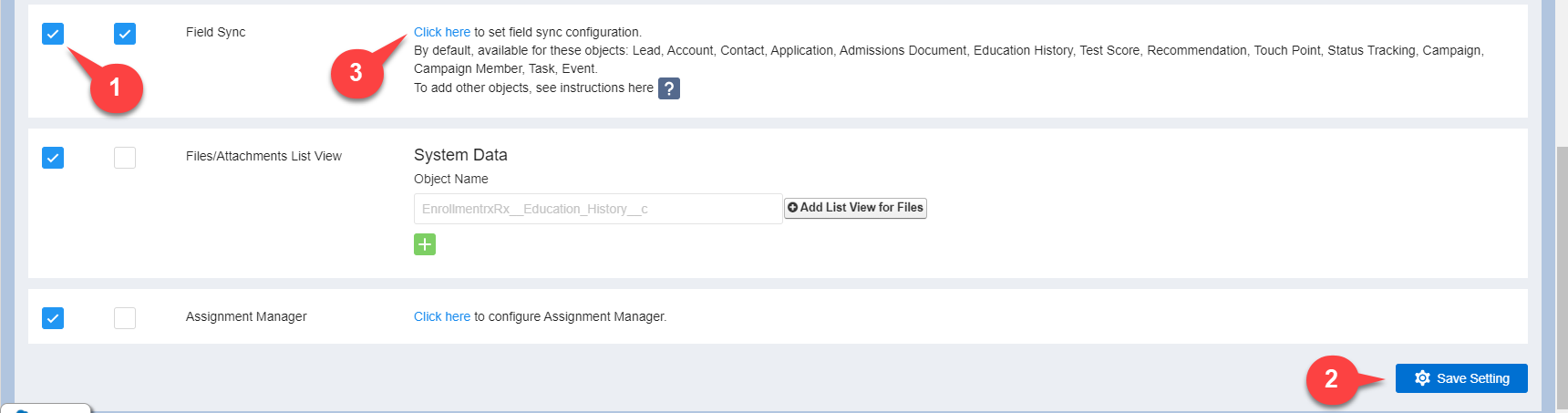Enable the second Assignment Manager checkbox

click(125, 318)
